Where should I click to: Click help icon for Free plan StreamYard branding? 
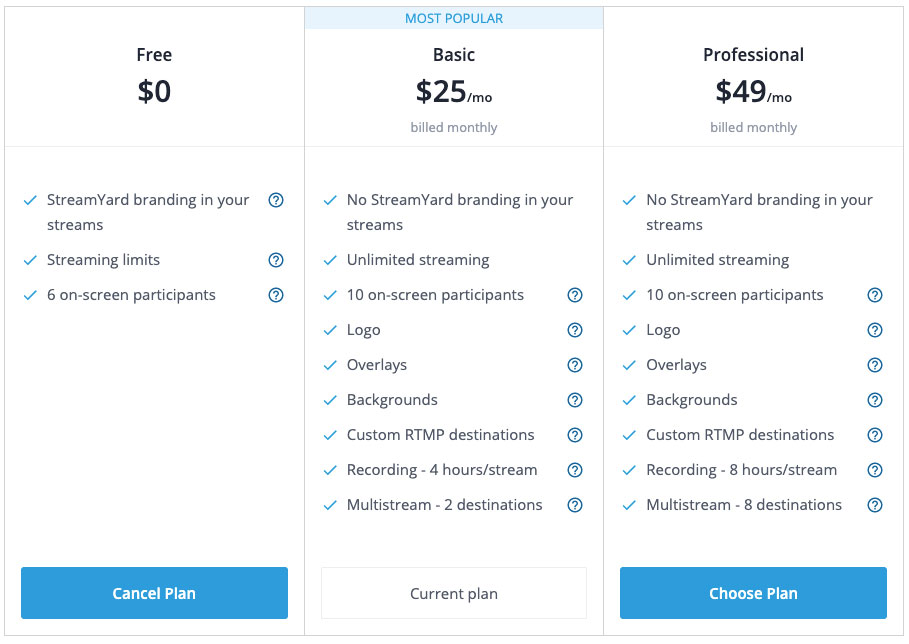pyautogui.click(x=276, y=200)
